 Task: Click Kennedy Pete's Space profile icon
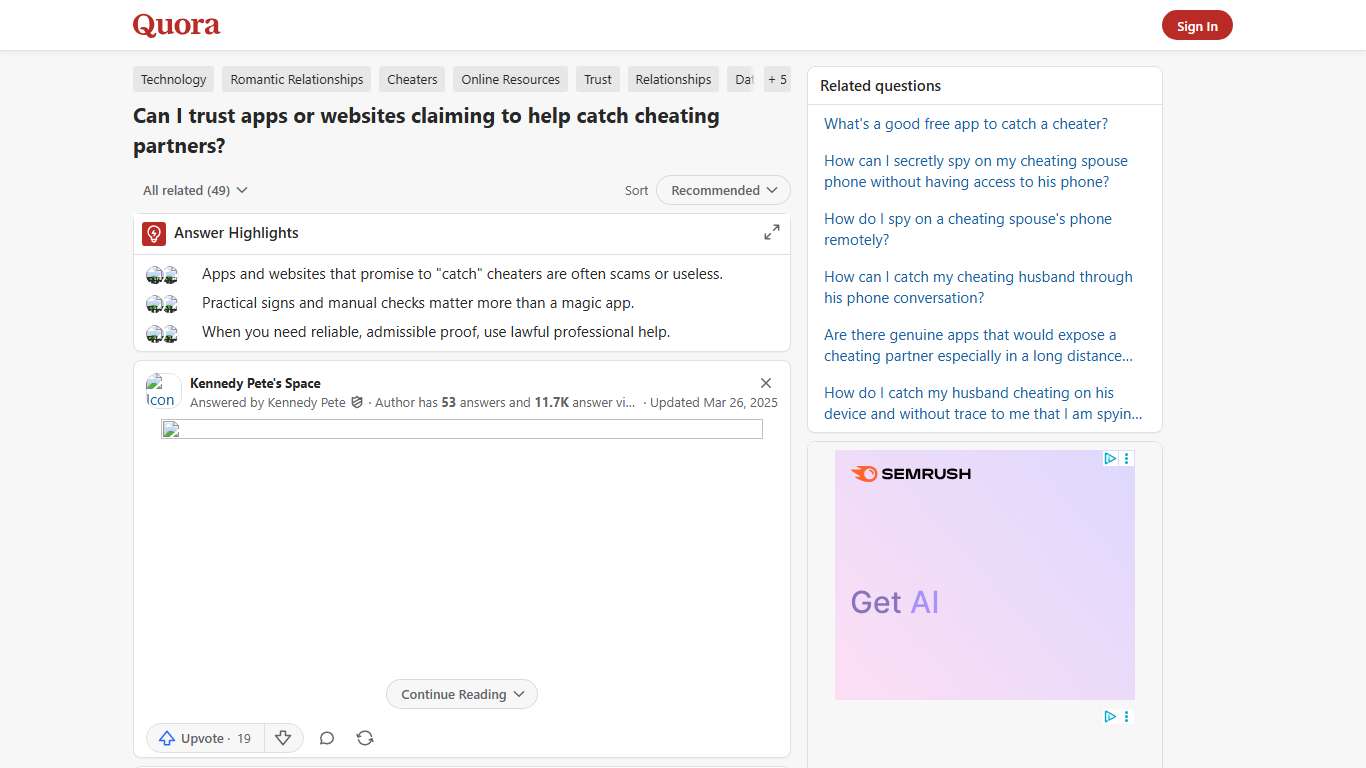click(x=162, y=390)
